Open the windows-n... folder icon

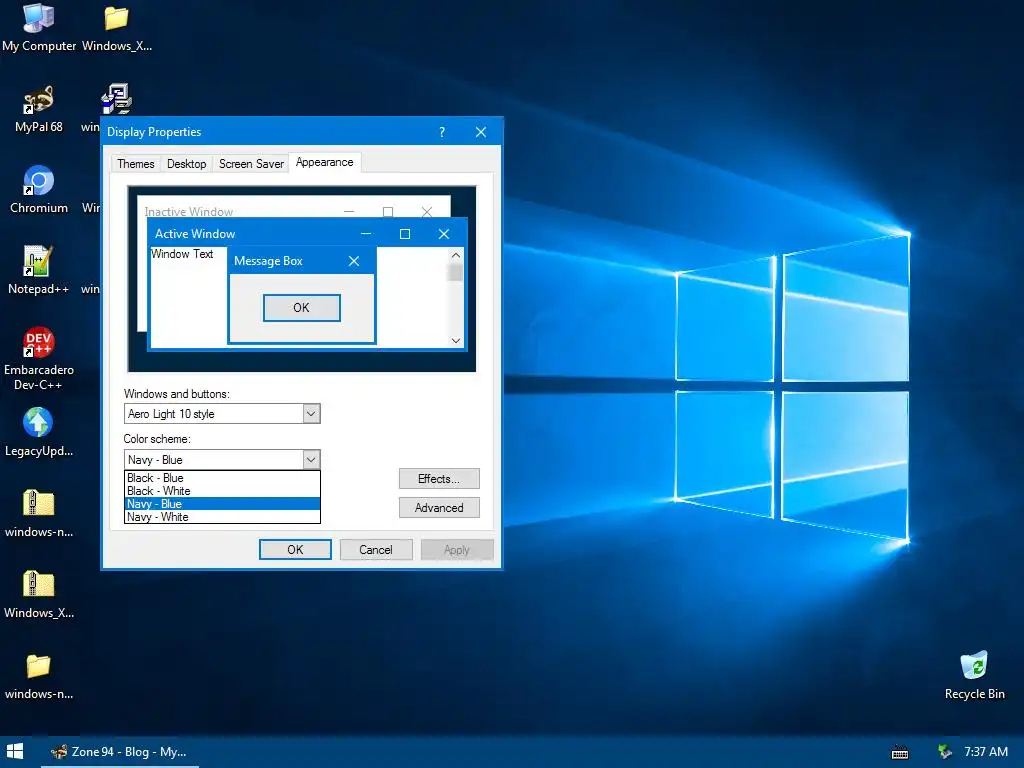(x=39, y=675)
